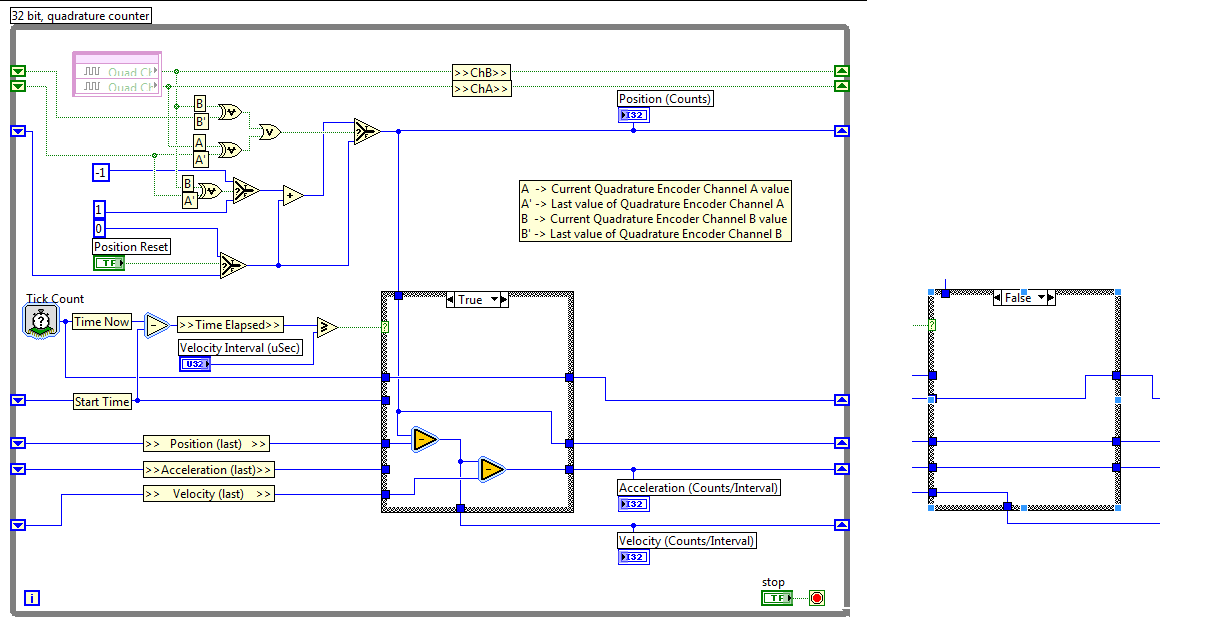This screenshot has width=1218, height=629.
Task: Click the left shift register on Start Time wire
Action: click(17, 400)
